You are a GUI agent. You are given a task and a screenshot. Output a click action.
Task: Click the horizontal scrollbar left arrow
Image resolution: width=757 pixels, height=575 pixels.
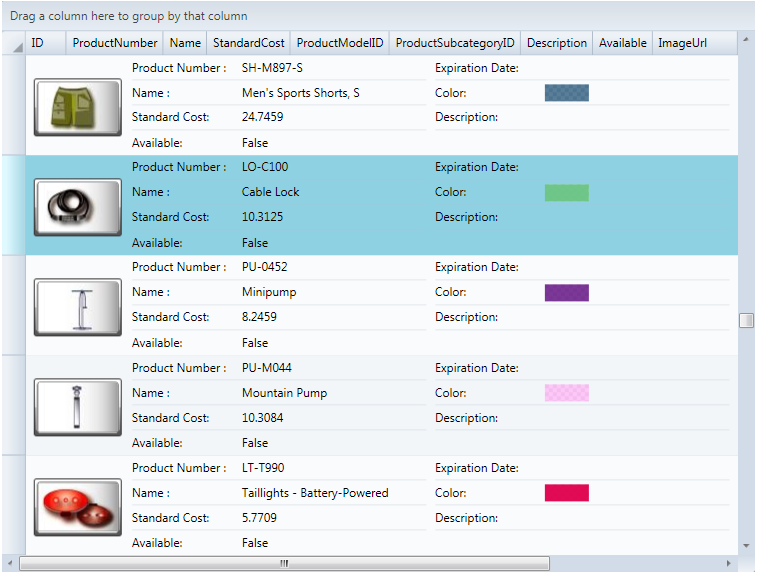(x=11, y=564)
